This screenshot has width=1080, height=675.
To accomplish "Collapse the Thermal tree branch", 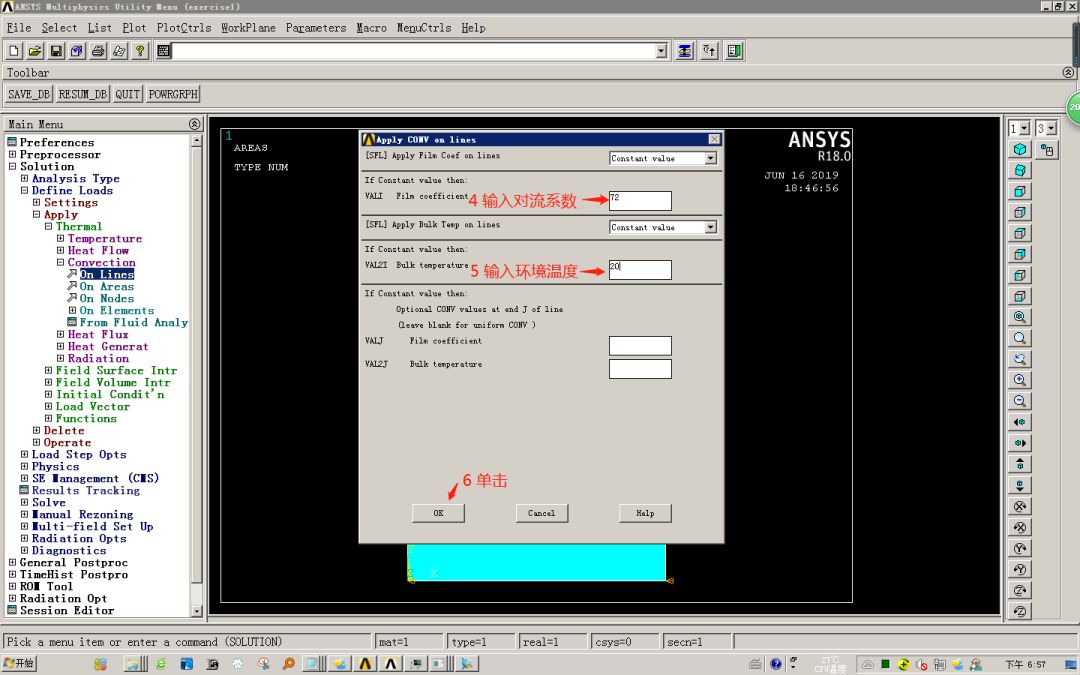I will coord(48,226).
